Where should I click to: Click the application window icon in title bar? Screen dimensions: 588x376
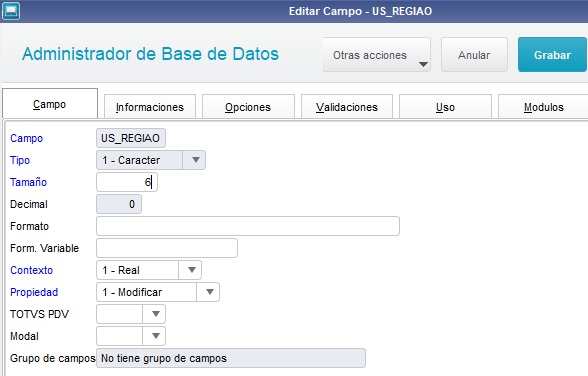click(11, 11)
